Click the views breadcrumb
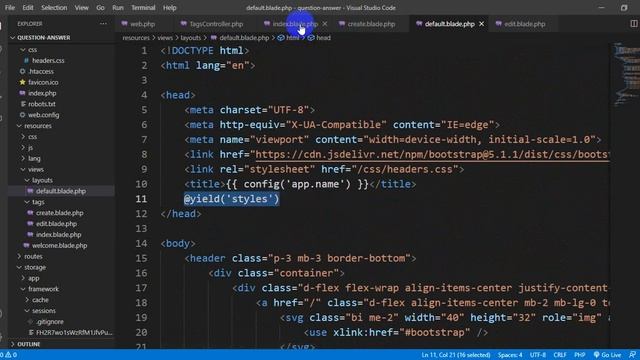Image resolution: width=640 pixels, height=360 pixels. coord(165,38)
